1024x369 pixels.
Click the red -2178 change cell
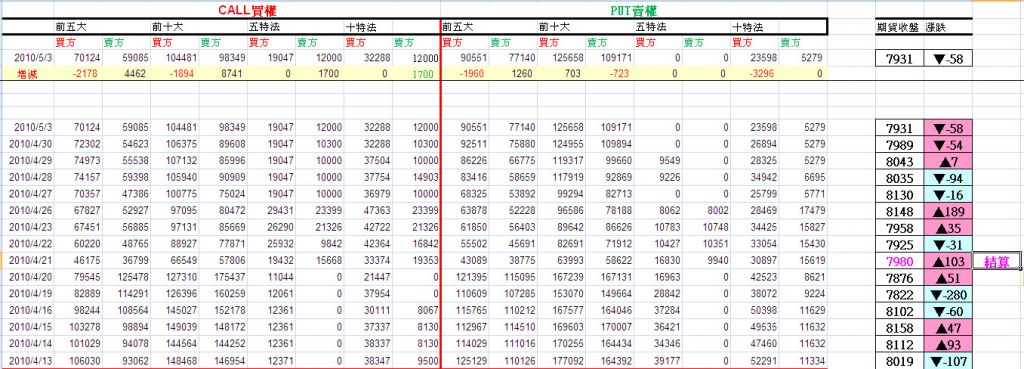(x=78, y=74)
